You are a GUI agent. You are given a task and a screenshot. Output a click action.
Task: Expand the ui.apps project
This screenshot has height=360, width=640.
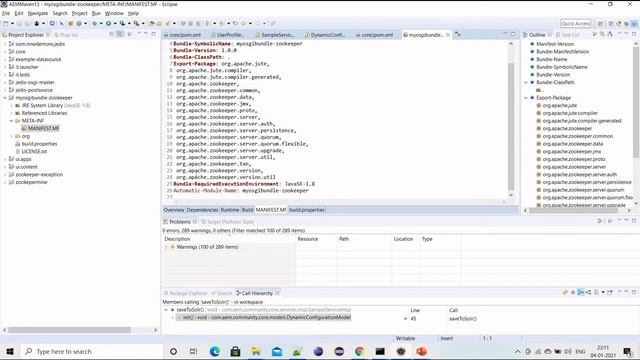(5, 159)
